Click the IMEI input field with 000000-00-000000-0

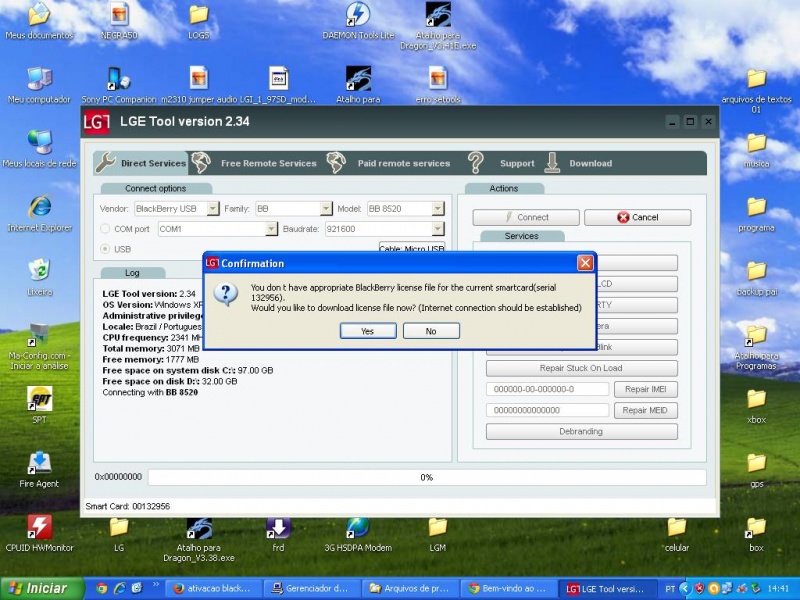pyautogui.click(x=547, y=389)
